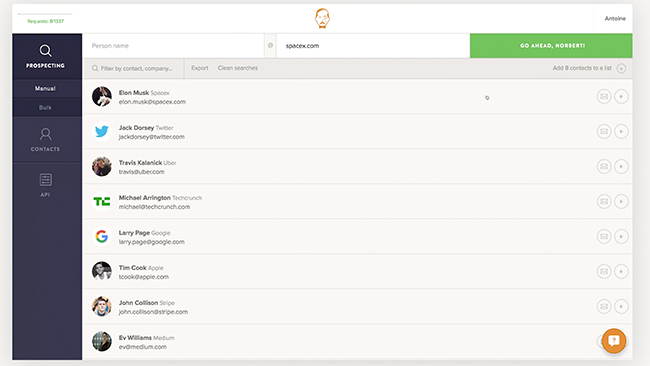Open the orange help chat bubble
The image size is (650, 366).
tap(614, 341)
